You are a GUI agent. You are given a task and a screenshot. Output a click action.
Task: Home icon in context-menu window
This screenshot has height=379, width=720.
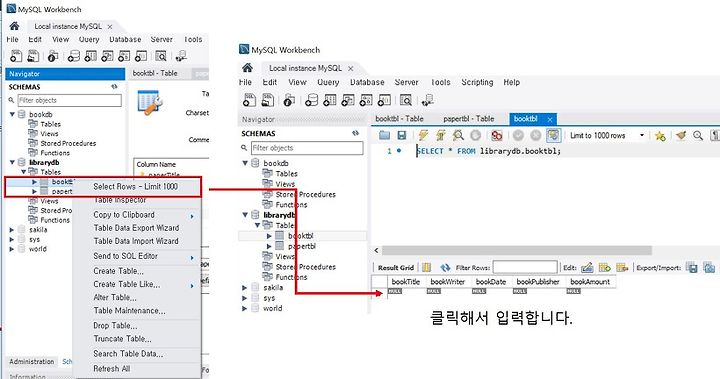(x=14, y=26)
